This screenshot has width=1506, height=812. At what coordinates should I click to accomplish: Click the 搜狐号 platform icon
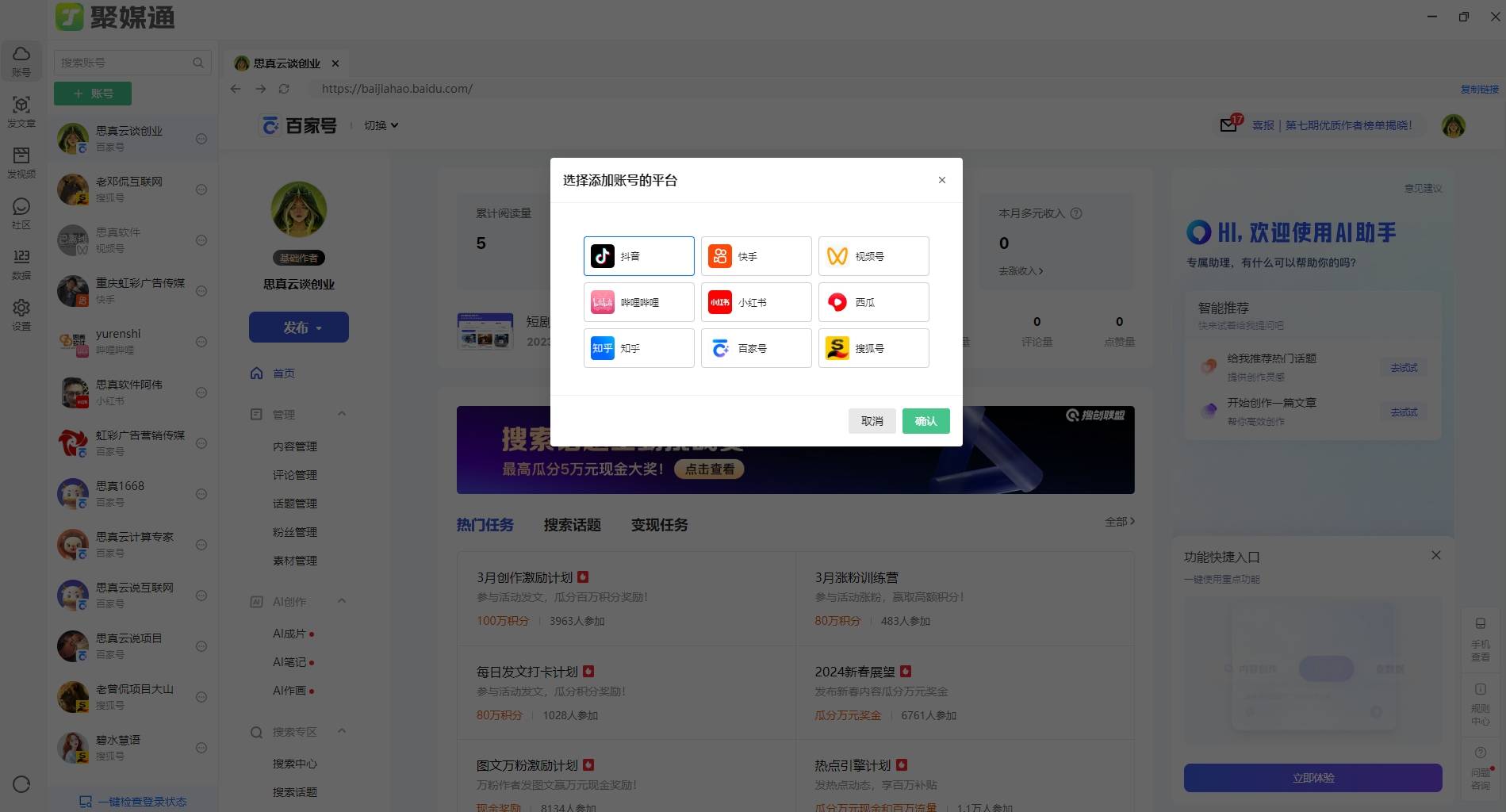tap(837, 348)
